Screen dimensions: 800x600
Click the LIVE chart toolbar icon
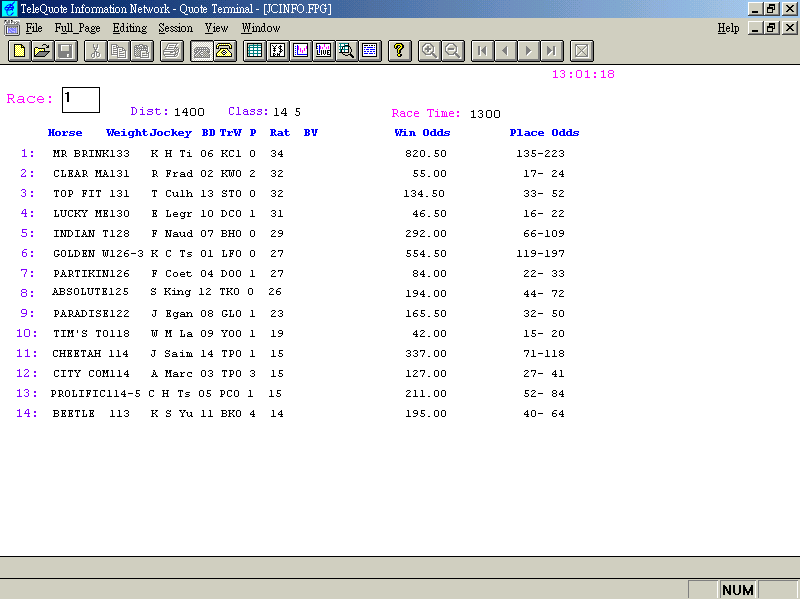pyautogui.click(x=324, y=51)
